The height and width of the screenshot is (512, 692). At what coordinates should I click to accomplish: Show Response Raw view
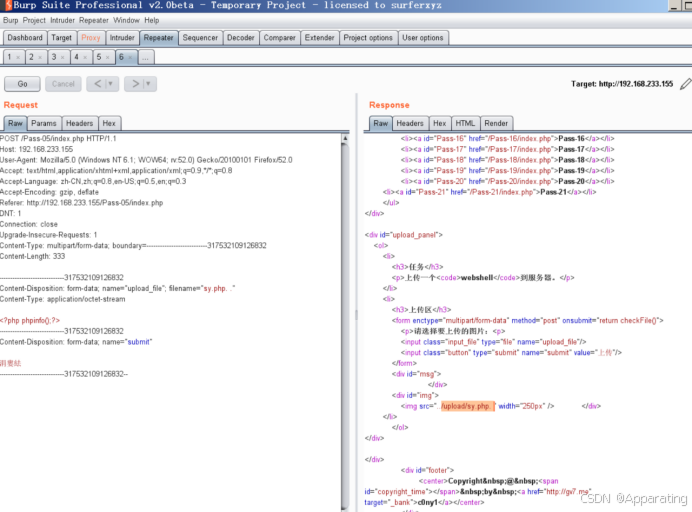[380, 124]
